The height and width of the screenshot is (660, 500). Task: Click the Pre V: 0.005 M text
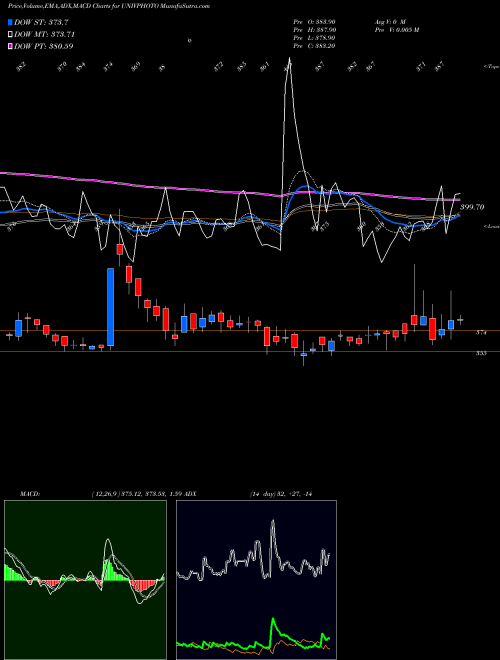(x=396, y=30)
